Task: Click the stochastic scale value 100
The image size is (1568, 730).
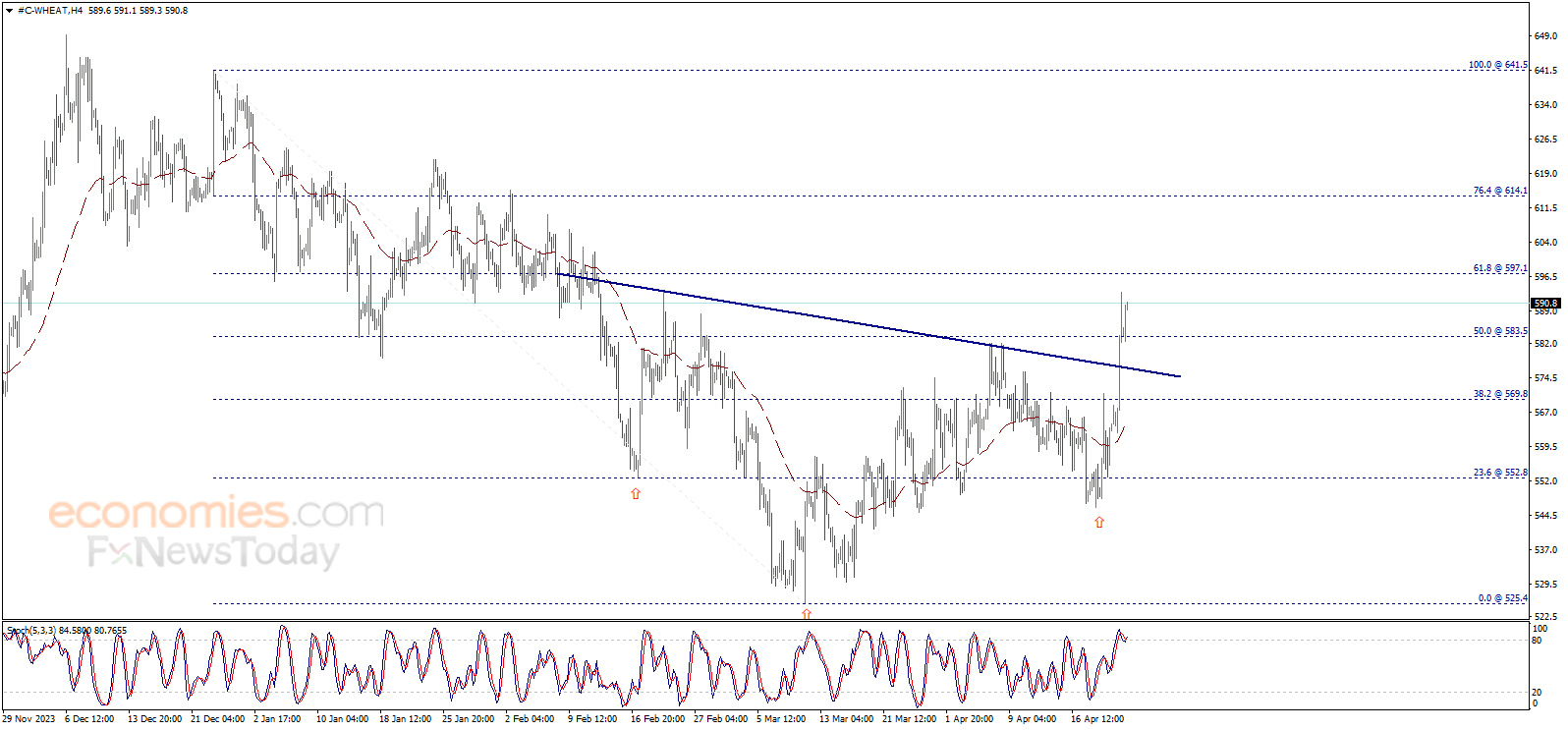Action: (x=1540, y=629)
